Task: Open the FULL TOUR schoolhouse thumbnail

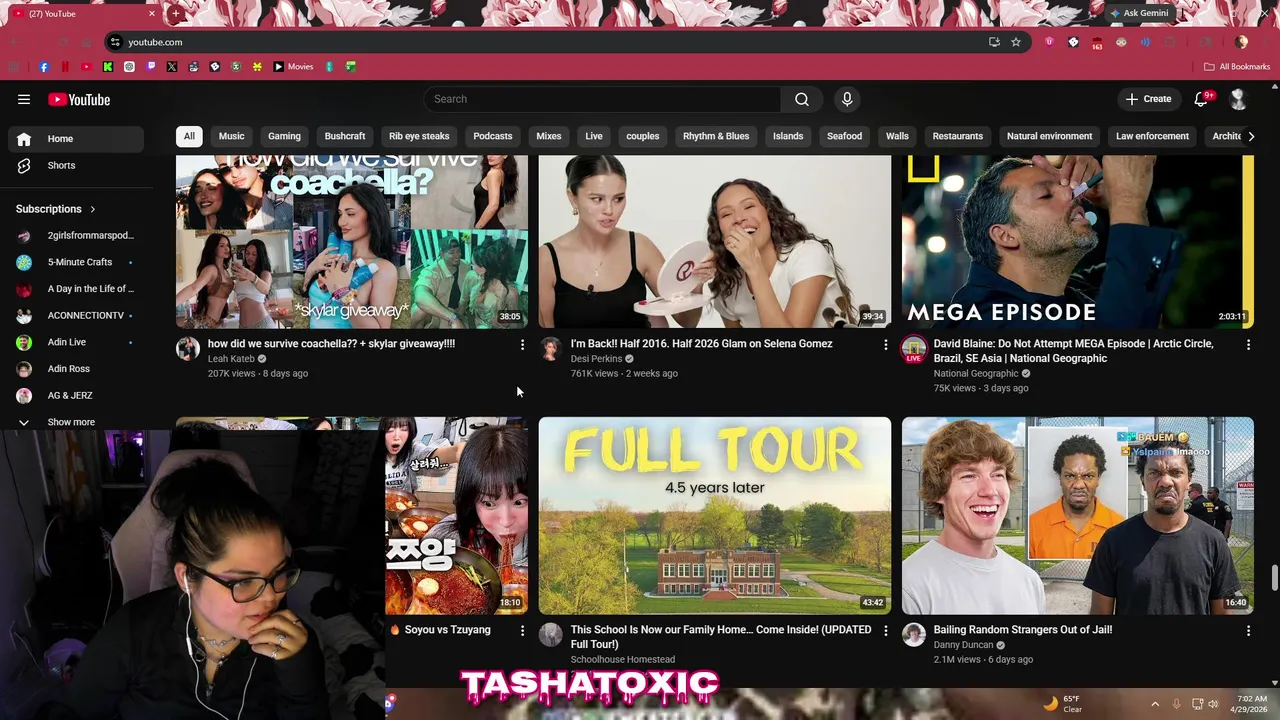Action: 715,515
